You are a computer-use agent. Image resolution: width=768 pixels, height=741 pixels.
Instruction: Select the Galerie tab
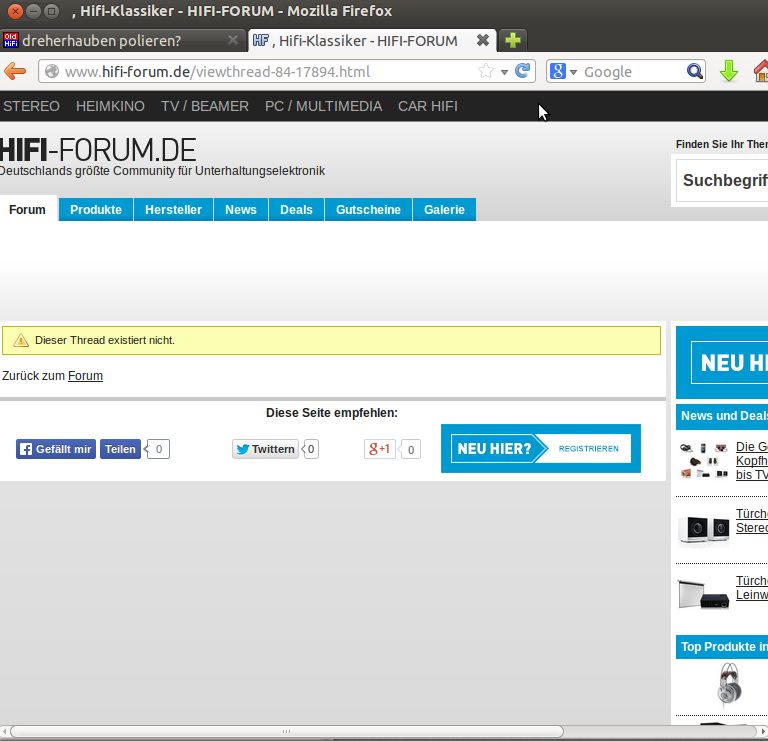tap(444, 210)
